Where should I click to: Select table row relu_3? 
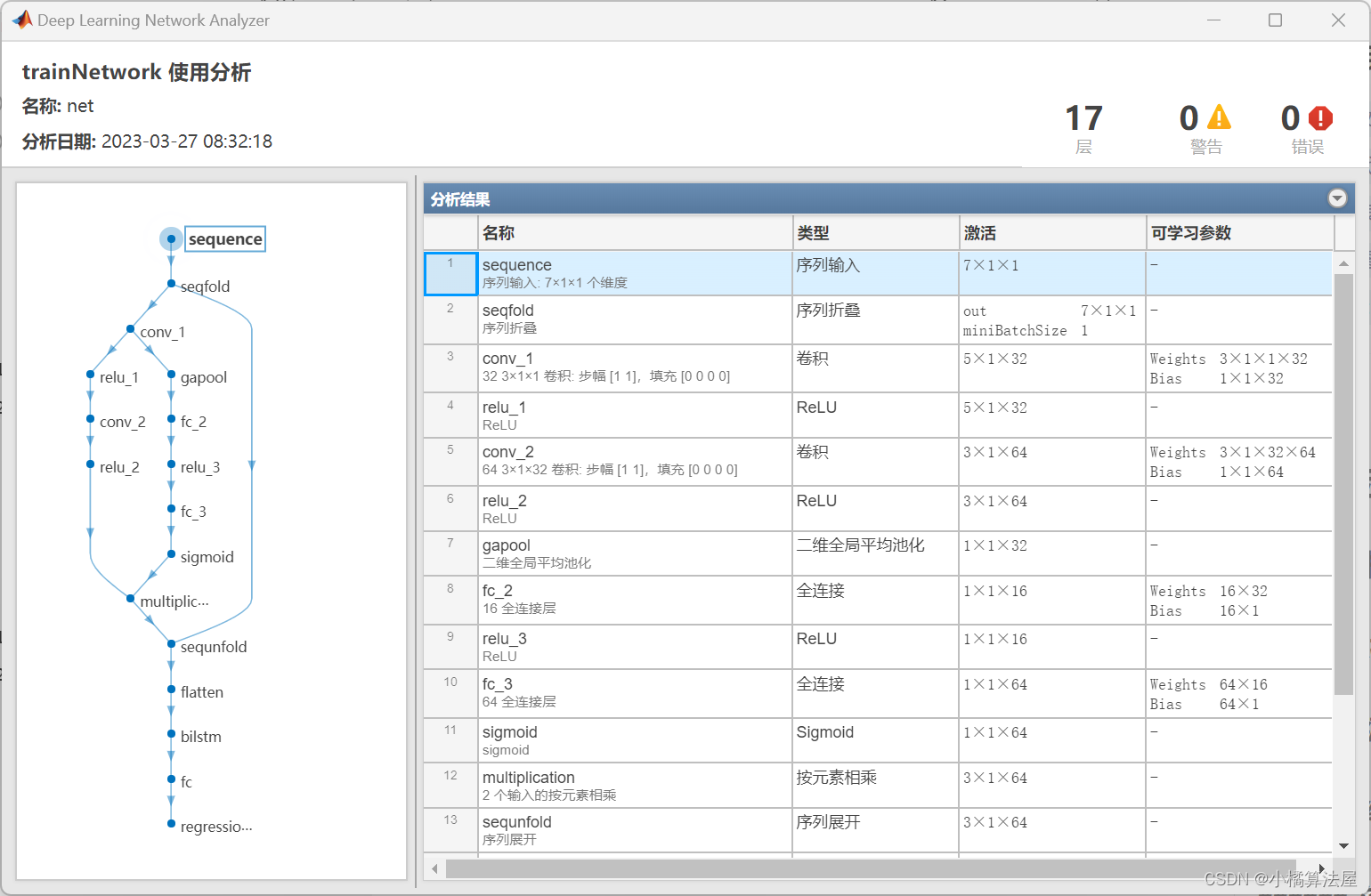[x=878, y=647]
